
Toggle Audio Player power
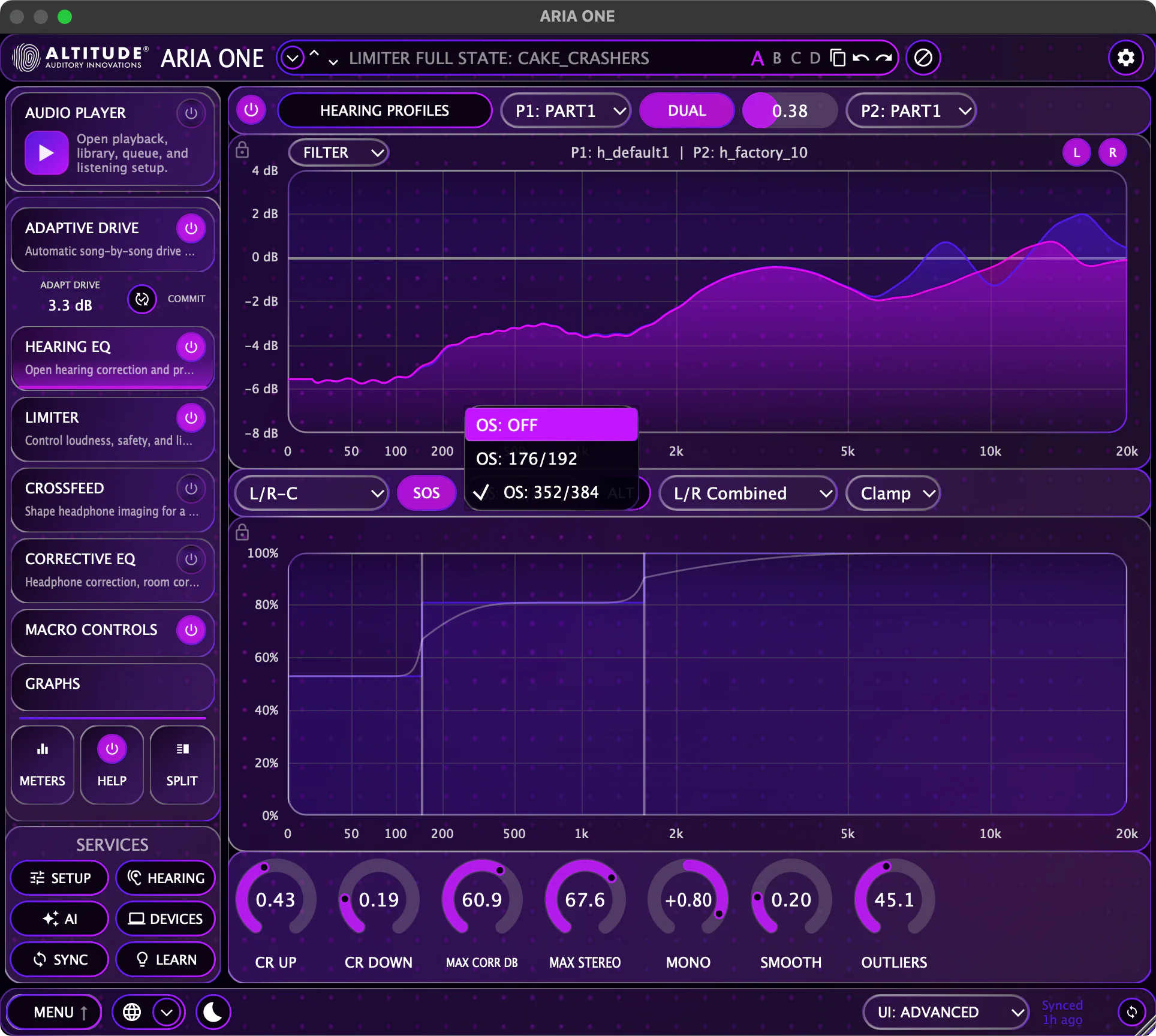[191, 113]
